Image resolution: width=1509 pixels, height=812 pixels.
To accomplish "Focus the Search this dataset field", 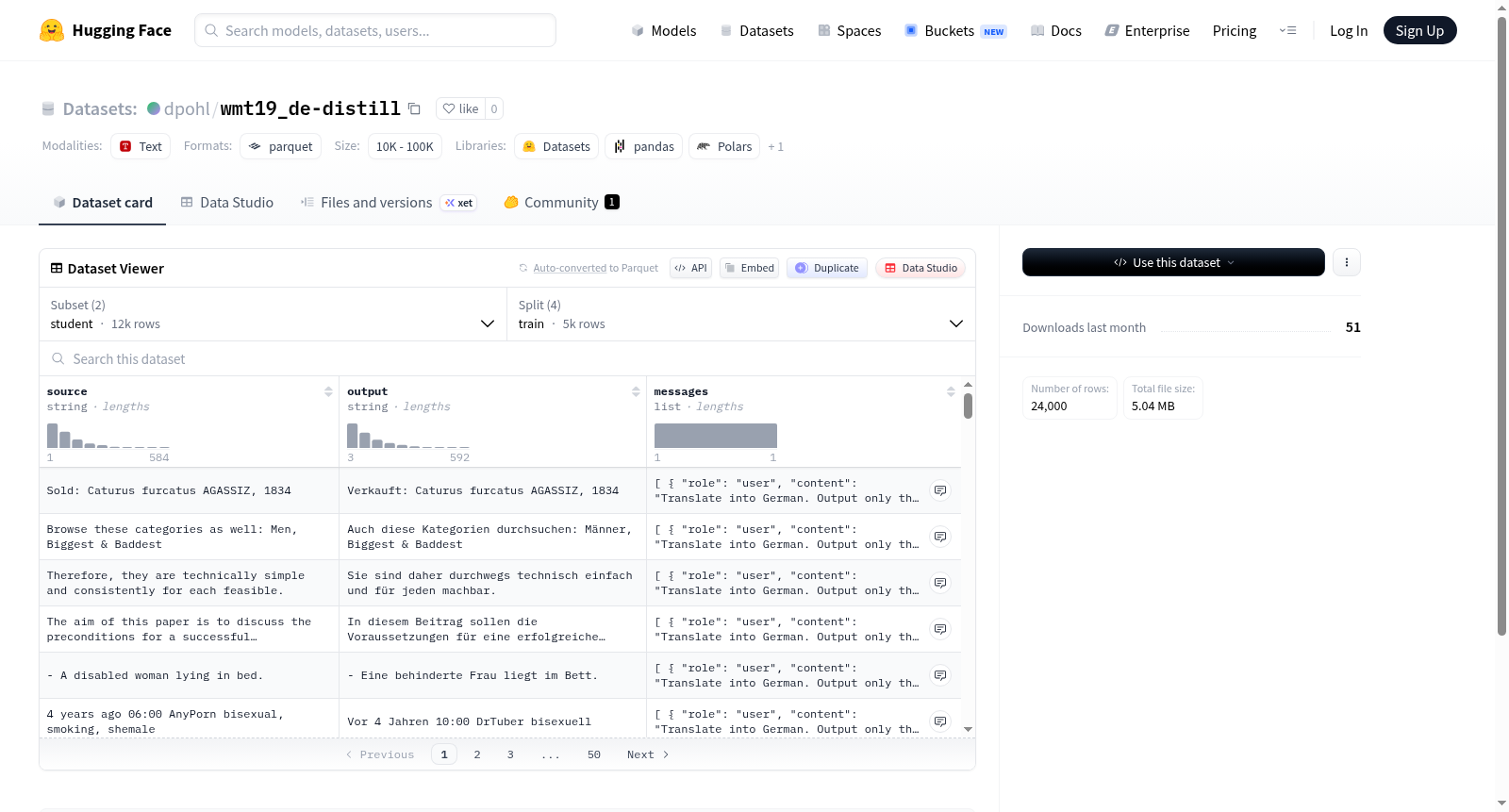I will coord(507,358).
